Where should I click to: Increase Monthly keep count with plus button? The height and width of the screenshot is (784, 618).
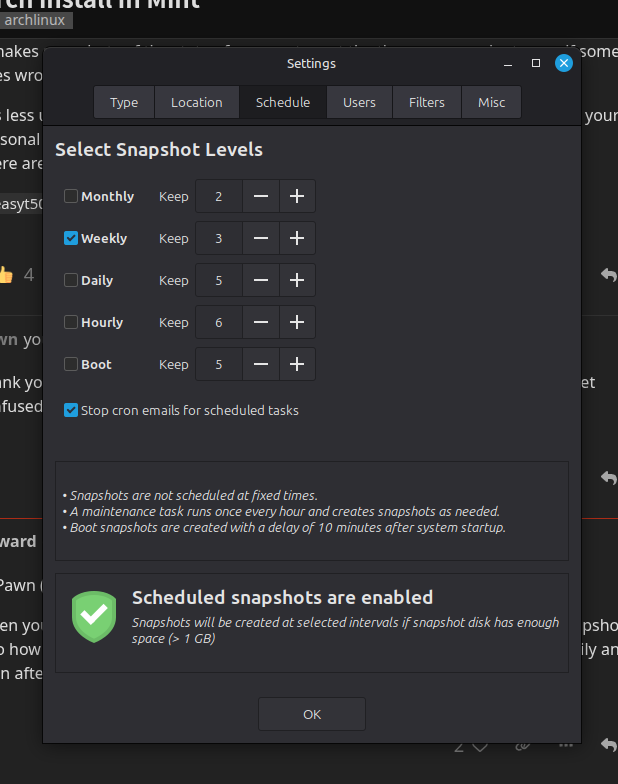click(297, 197)
